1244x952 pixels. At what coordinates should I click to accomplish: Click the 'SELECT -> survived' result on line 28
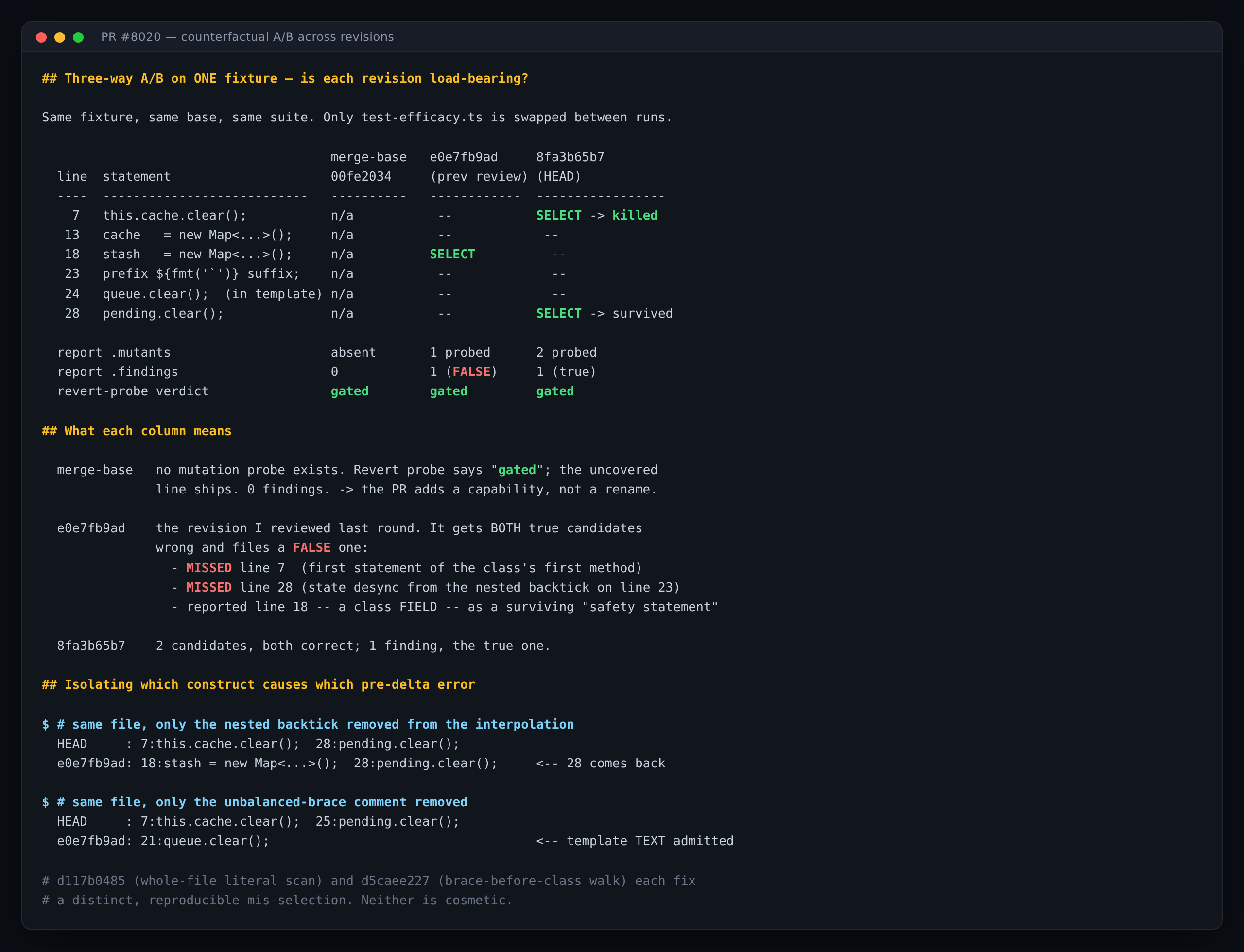coord(605,313)
